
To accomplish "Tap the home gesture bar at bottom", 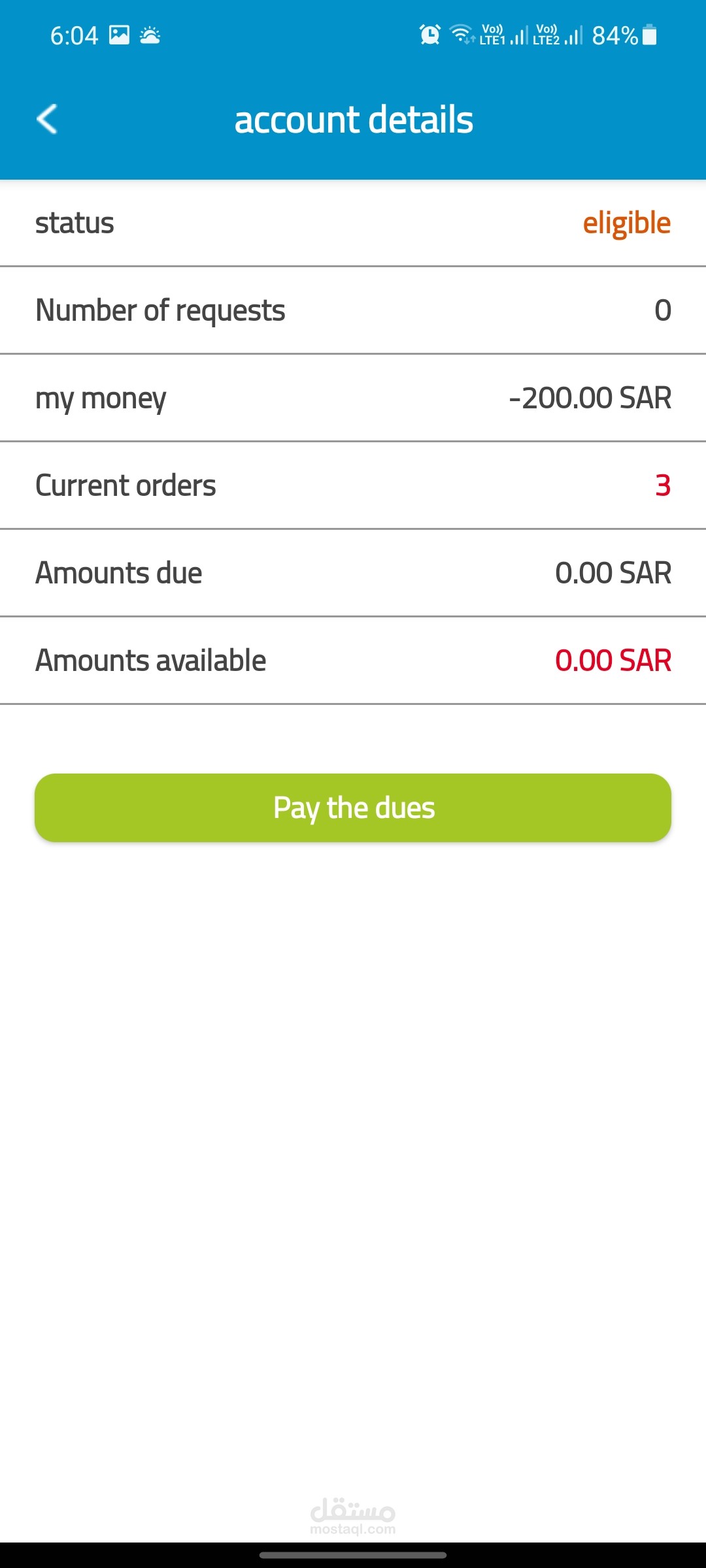I will tap(353, 1555).
